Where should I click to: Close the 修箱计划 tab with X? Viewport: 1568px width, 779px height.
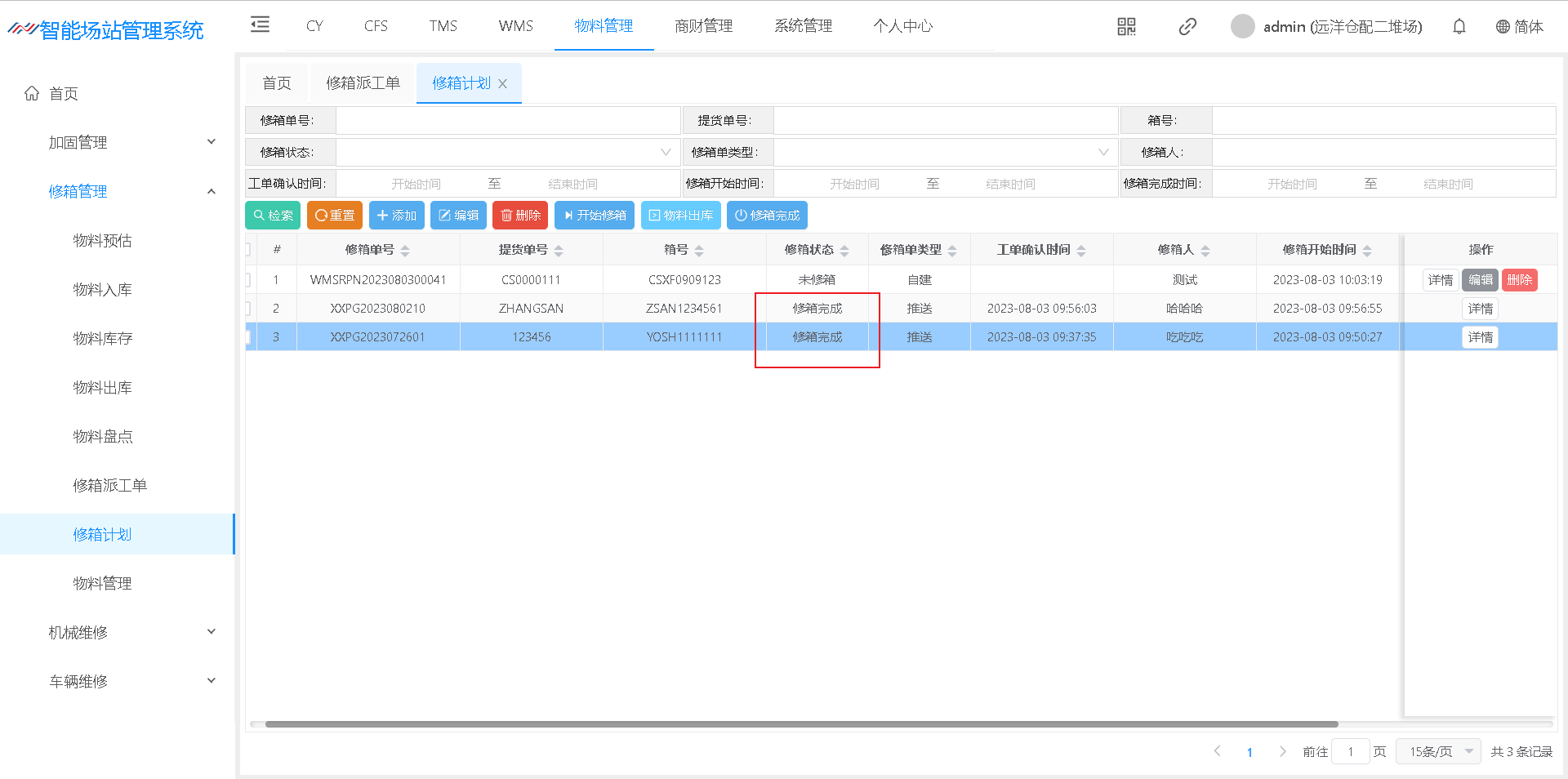click(x=503, y=84)
